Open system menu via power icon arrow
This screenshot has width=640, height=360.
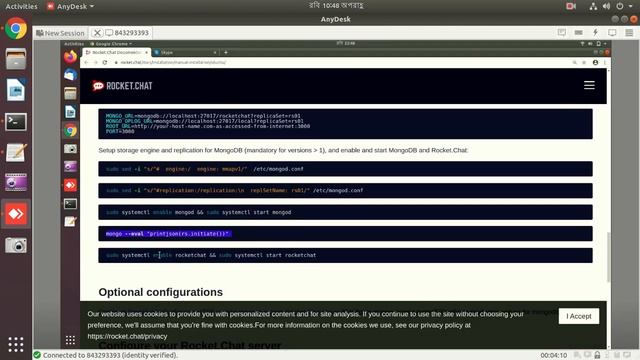pyautogui.click(x=624, y=6)
